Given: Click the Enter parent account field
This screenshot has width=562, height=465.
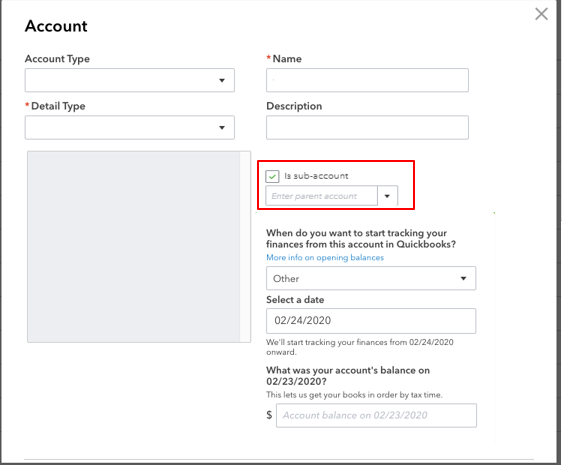Looking at the screenshot, I should [x=321, y=196].
